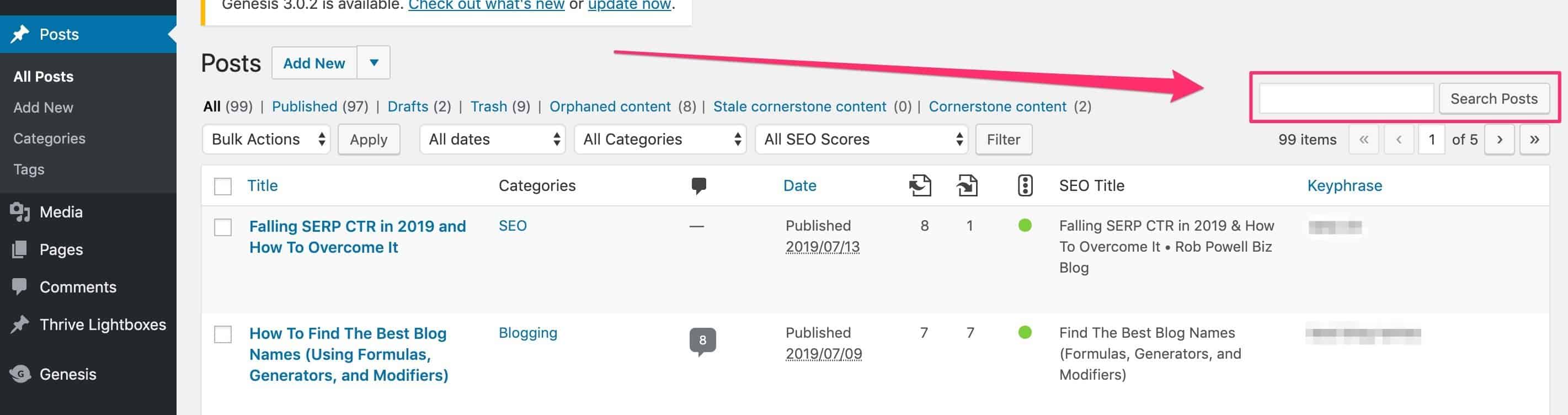
Task: Open How To Find The Best Blog Names post
Action: 349,354
